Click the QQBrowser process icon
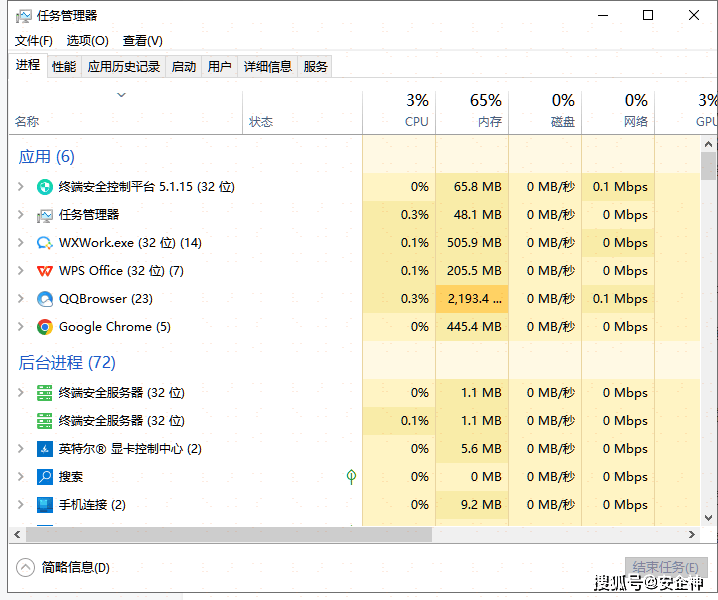 pos(44,299)
